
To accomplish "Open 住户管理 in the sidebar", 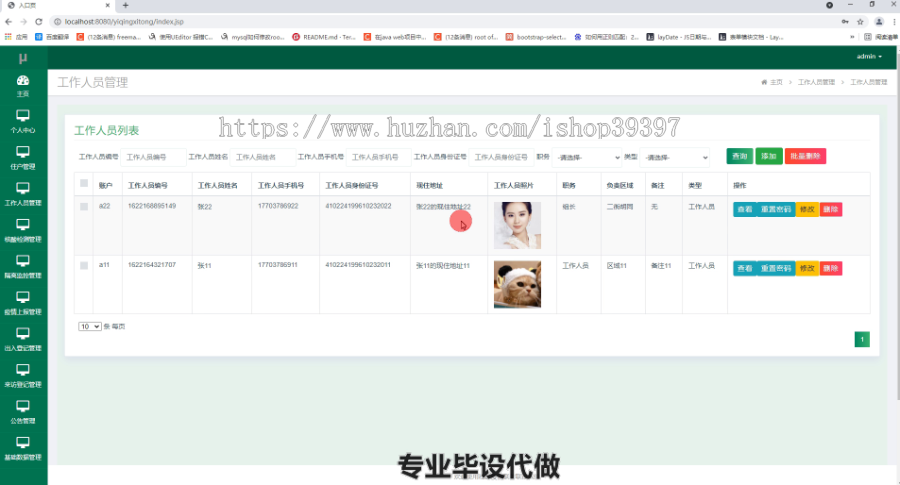I will [x=23, y=158].
